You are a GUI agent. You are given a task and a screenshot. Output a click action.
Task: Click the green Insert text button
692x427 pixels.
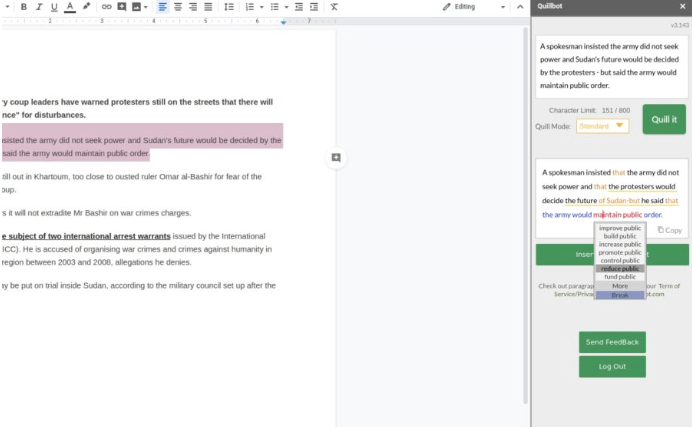tap(612, 255)
